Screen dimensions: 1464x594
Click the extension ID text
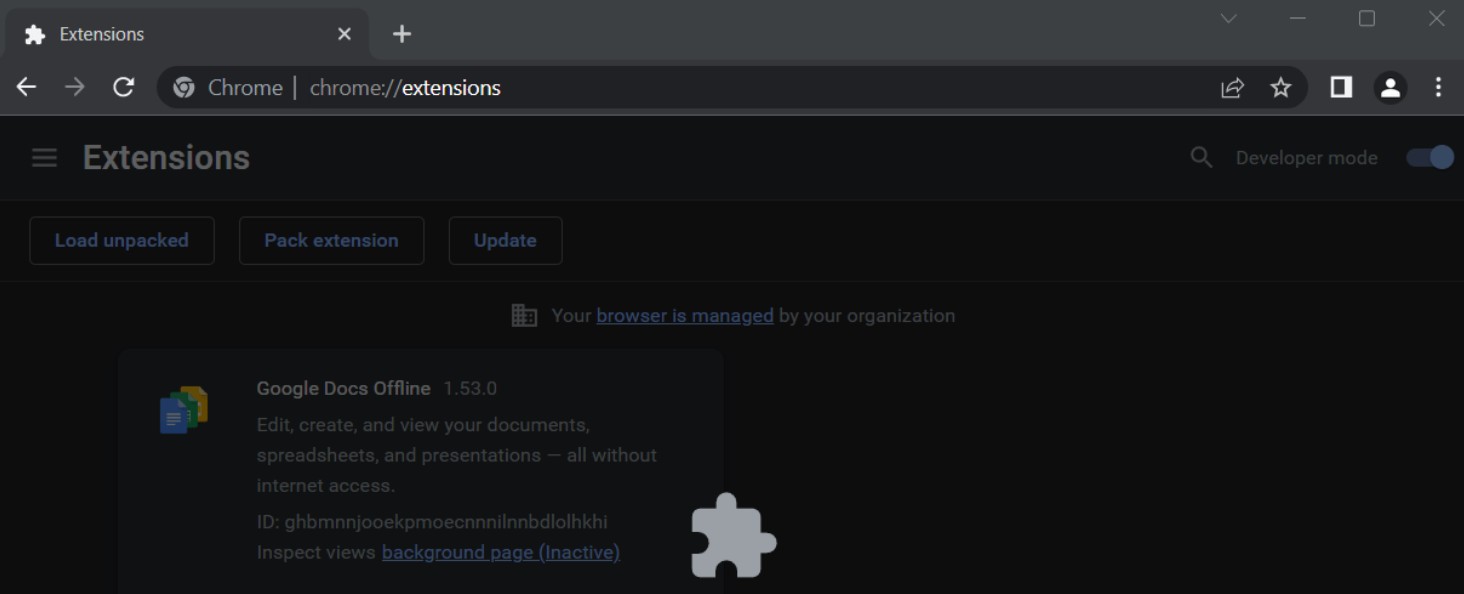coord(432,522)
